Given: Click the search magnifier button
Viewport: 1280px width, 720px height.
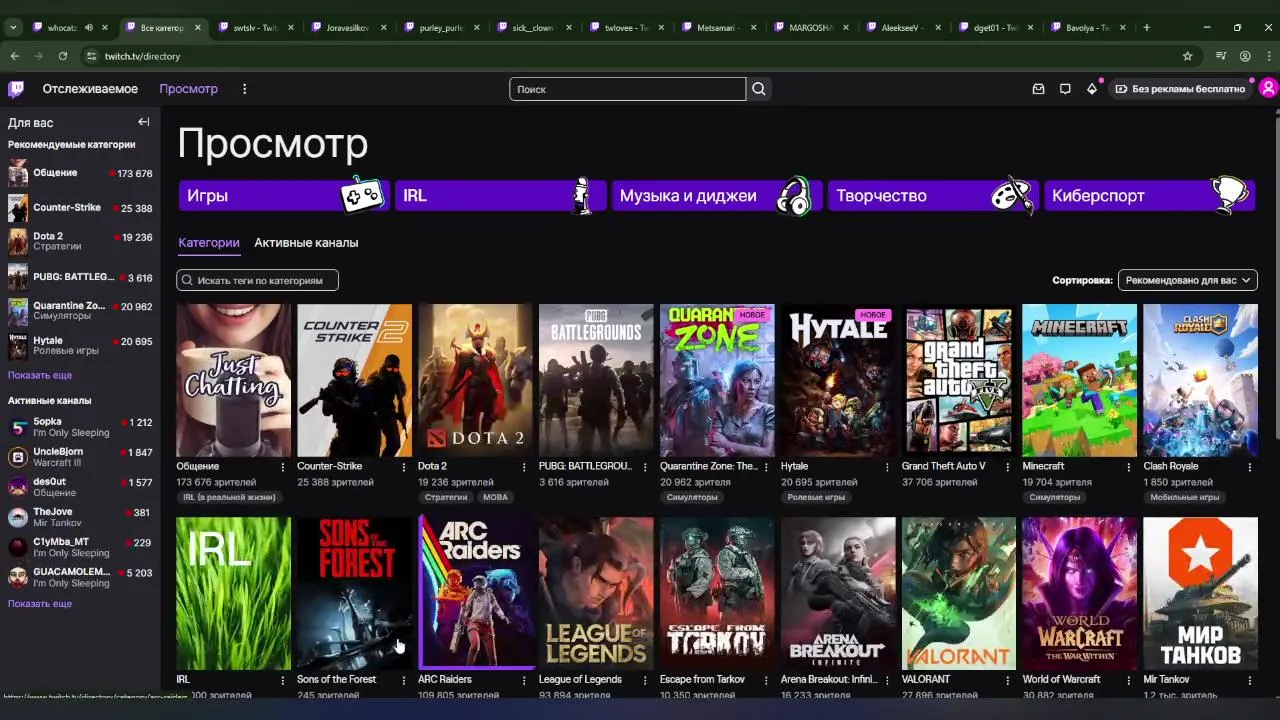Looking at the screenshot, I should (x=759, y=89).
